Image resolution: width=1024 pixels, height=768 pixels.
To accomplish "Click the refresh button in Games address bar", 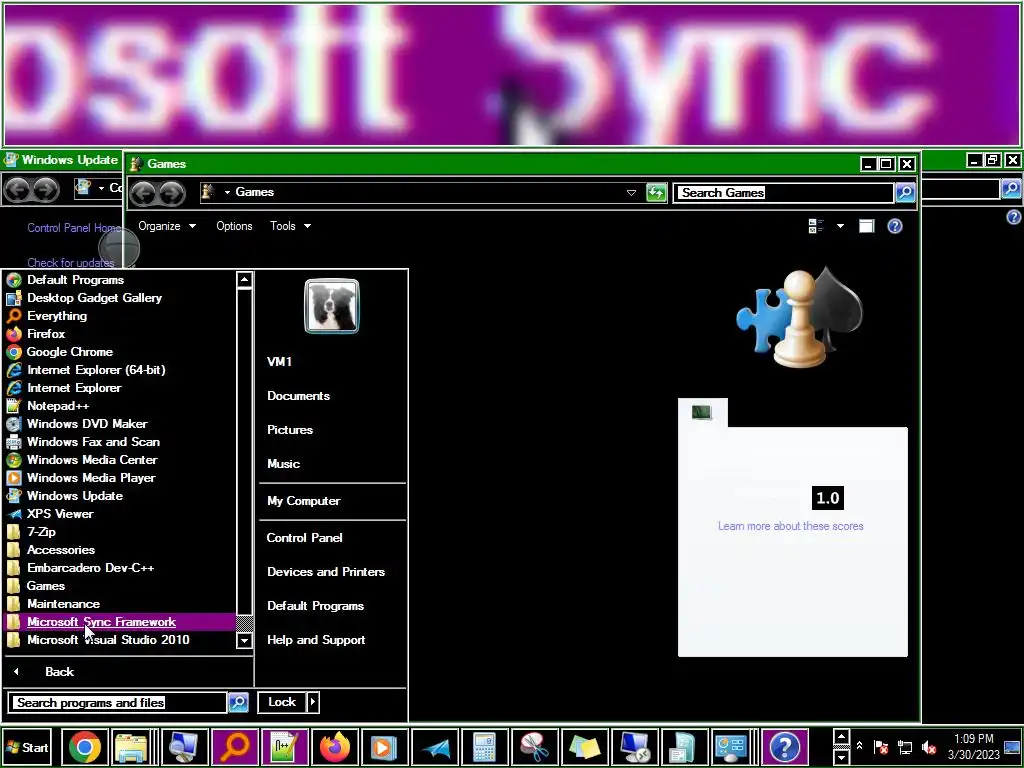I will click(x=656, y=192).
